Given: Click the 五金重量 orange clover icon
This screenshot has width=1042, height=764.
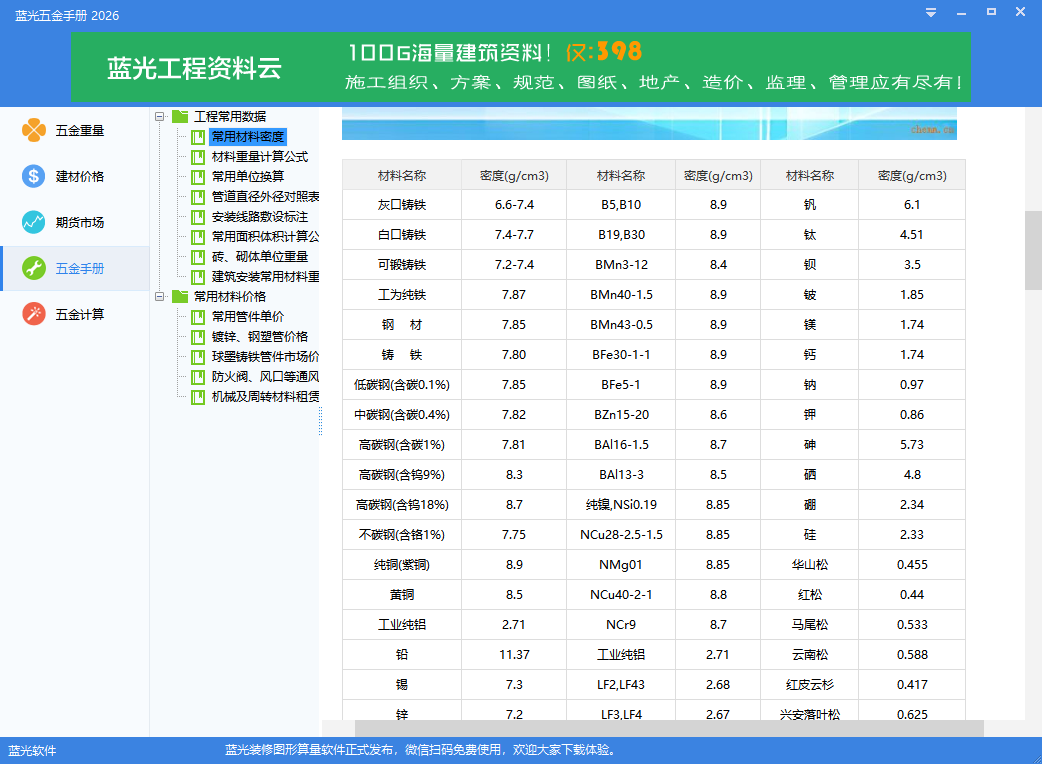Looking at the screenshot, I should click(34, 130).
